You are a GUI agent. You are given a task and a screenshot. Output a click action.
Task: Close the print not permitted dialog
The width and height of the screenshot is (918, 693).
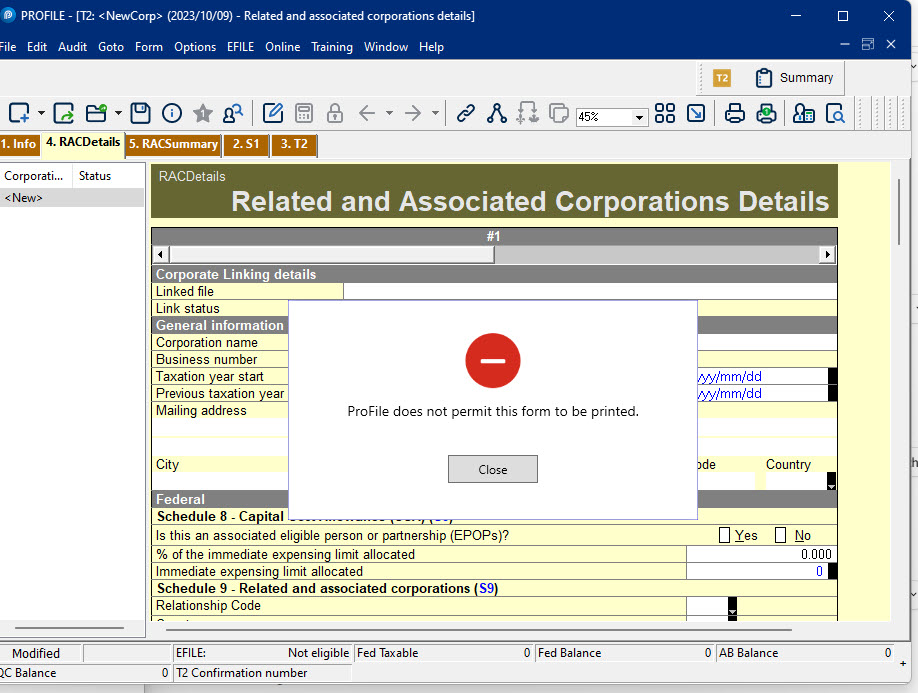[493, 469]
